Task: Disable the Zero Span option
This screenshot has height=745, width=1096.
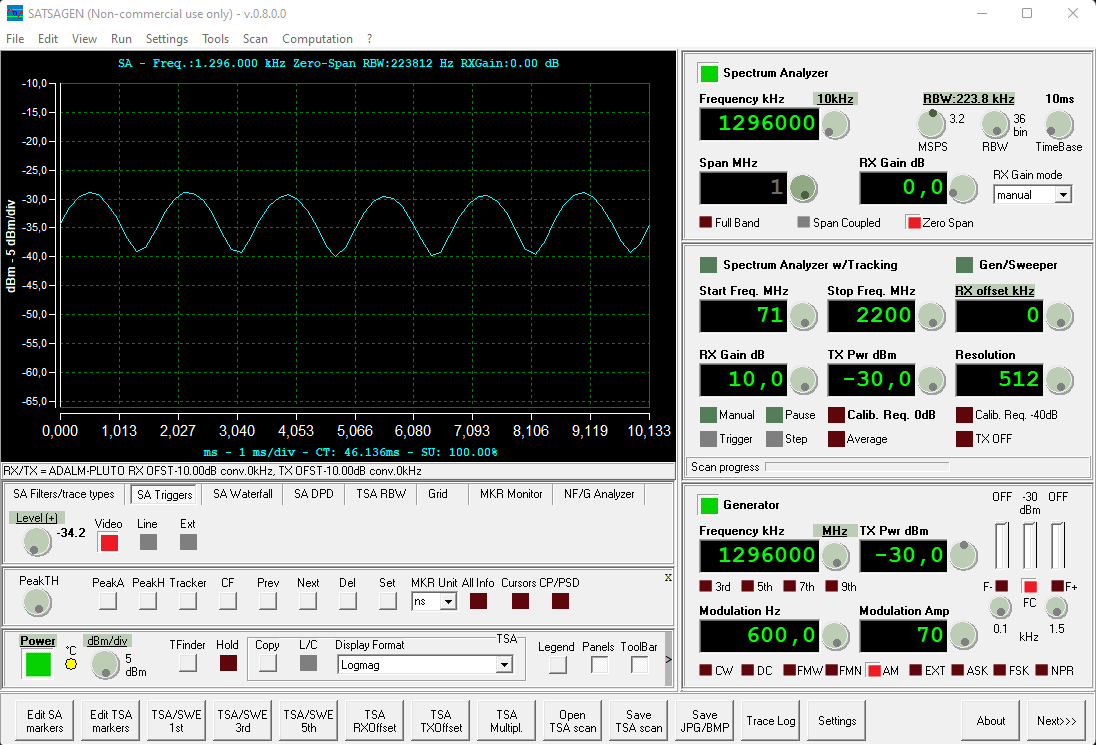Action: click(913, 222)
